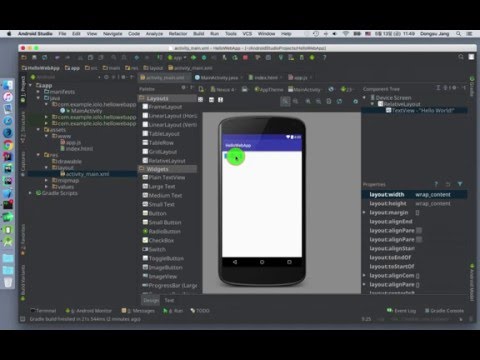
Task: Click the filter funnel icon in Properties
Action: pos(460,184)
